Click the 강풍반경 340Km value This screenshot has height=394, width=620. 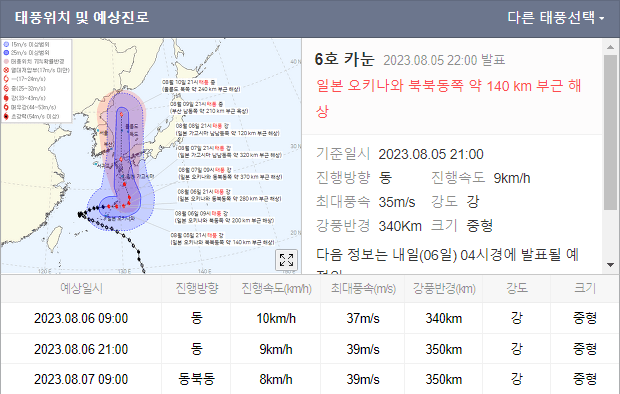point(400,226)
